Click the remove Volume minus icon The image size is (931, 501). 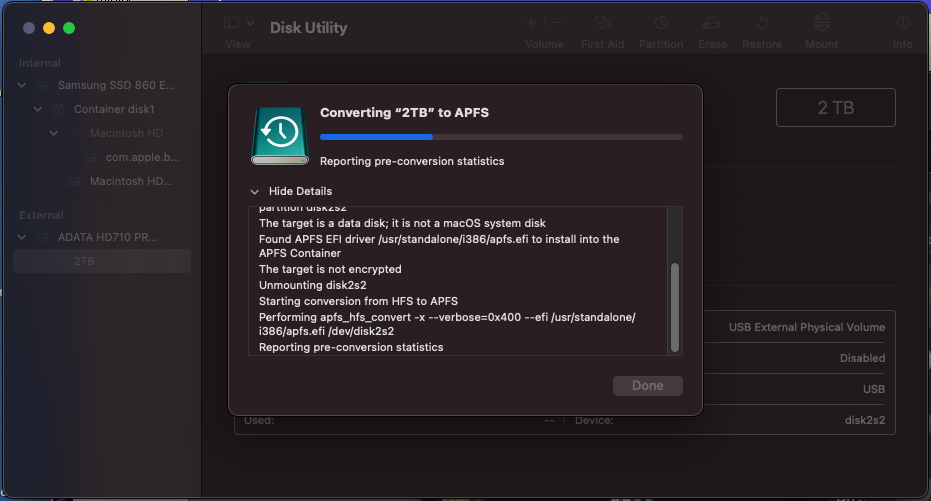click(557, 23)
